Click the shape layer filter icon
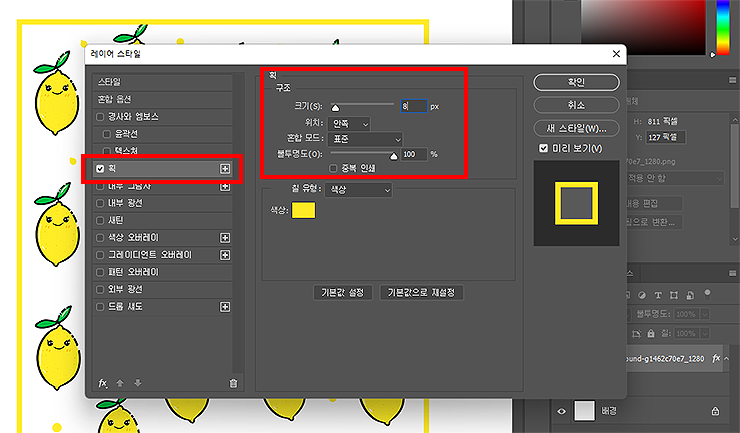The image size is (740, 433). (x=674, y=295)
